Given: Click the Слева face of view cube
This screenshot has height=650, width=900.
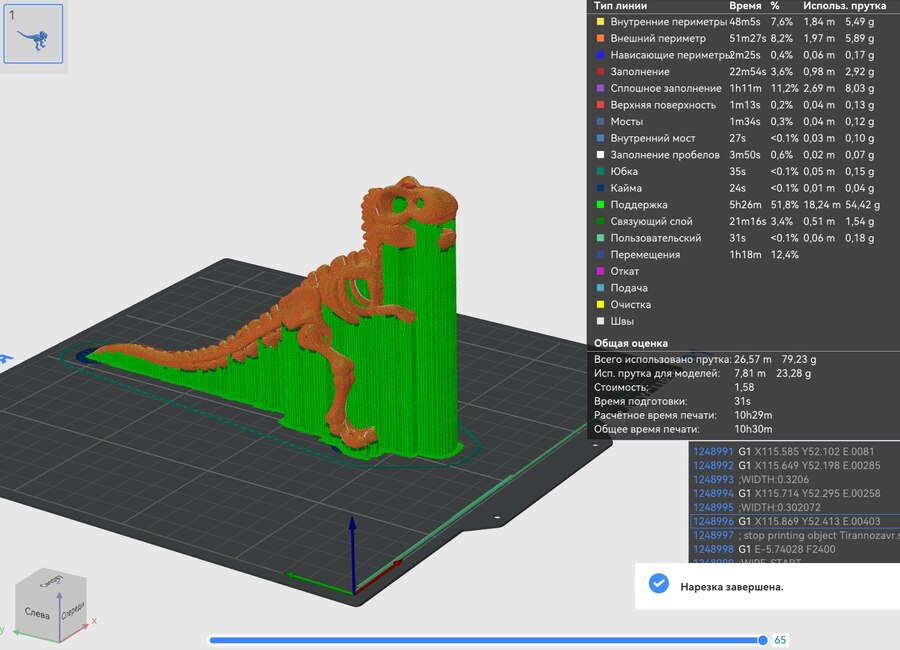Looking at the screenshot, I should [37, 613].
